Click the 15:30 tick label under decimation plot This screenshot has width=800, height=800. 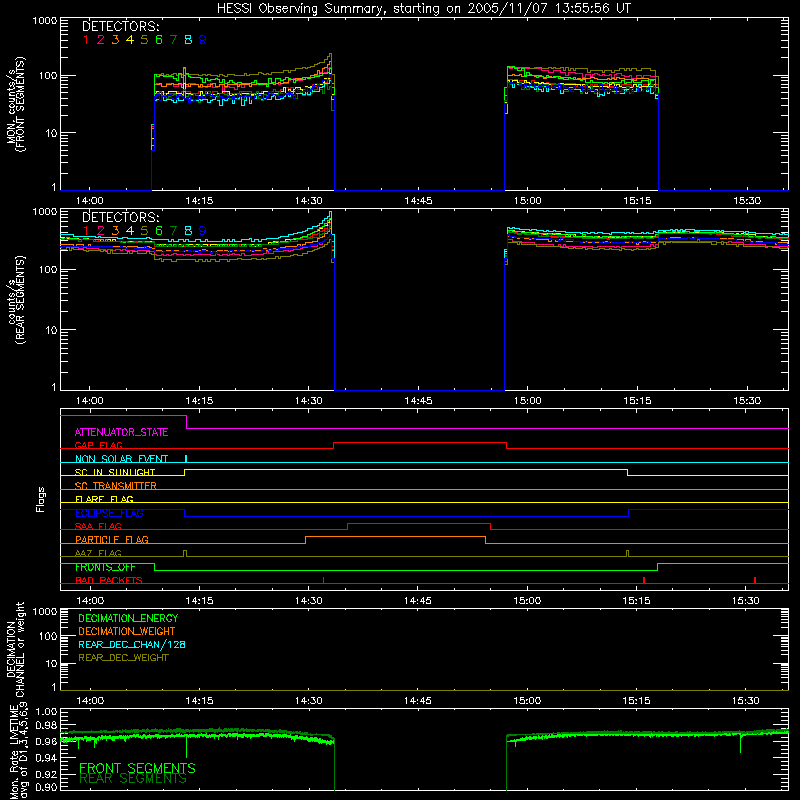(745, 701)
